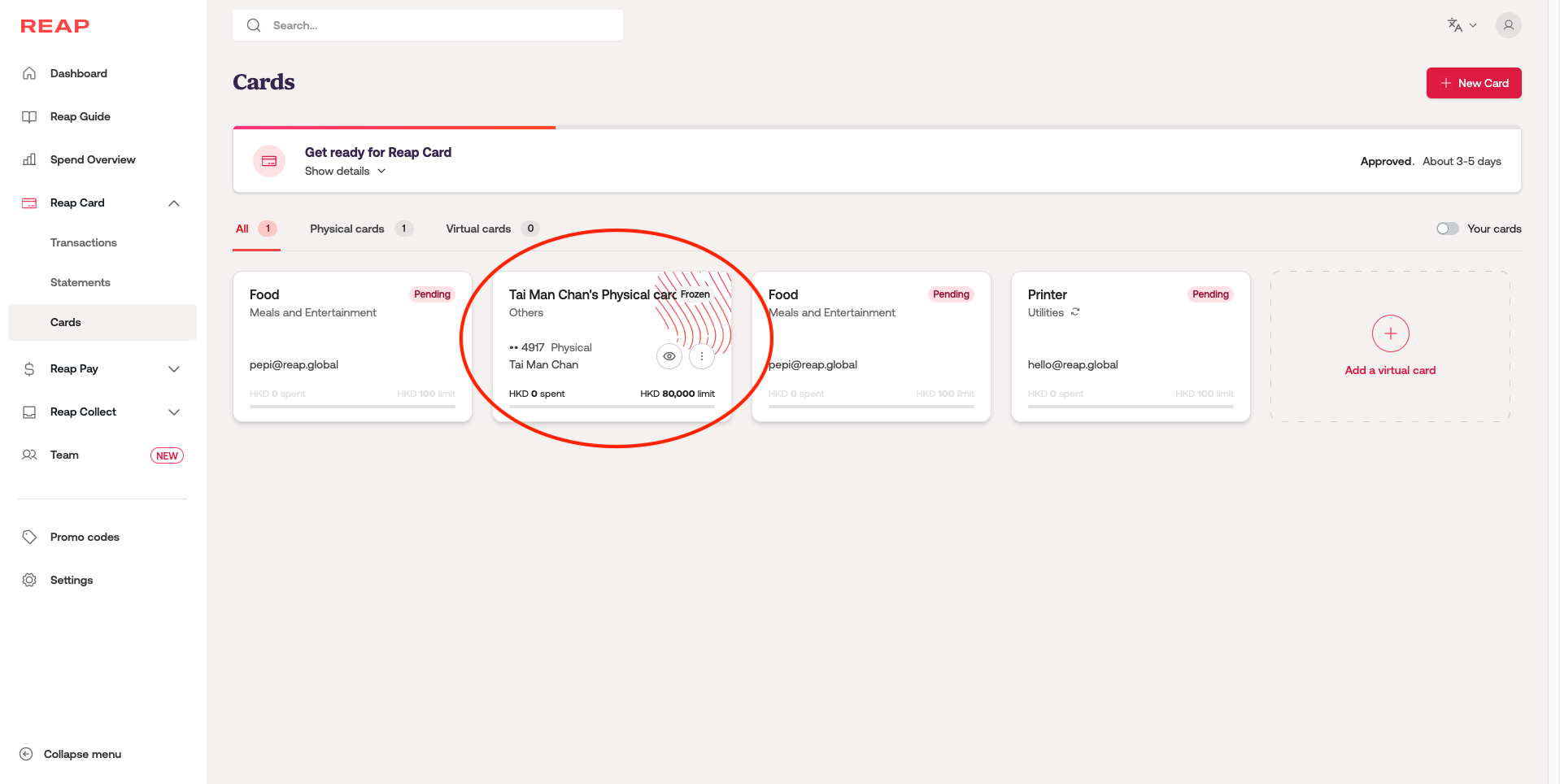Expand Show details under Get ready for Reap Card
Image resolution: width=1560 pixels, height=784 pixels.
[345, 172]
